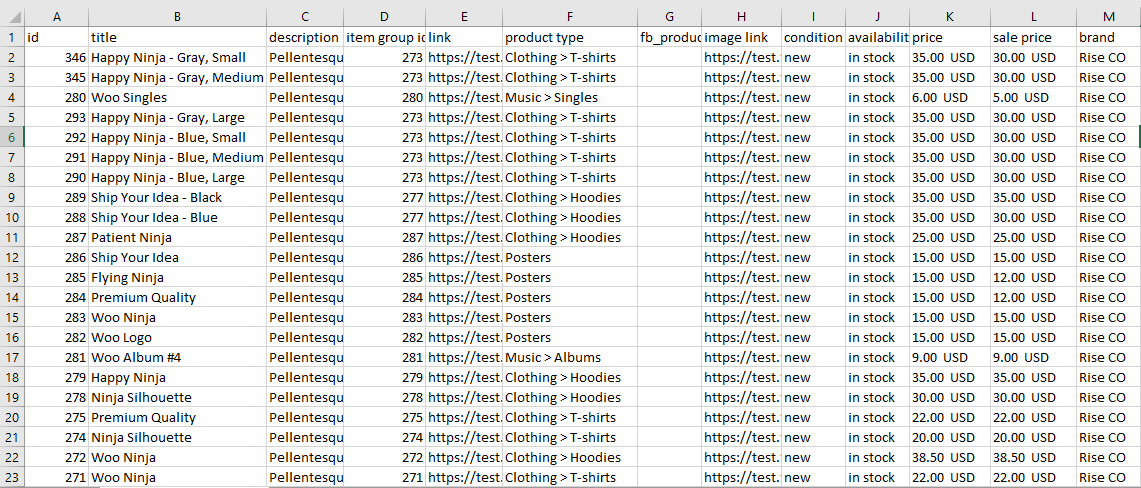Click the "brand" header cell

(1108, 37)
